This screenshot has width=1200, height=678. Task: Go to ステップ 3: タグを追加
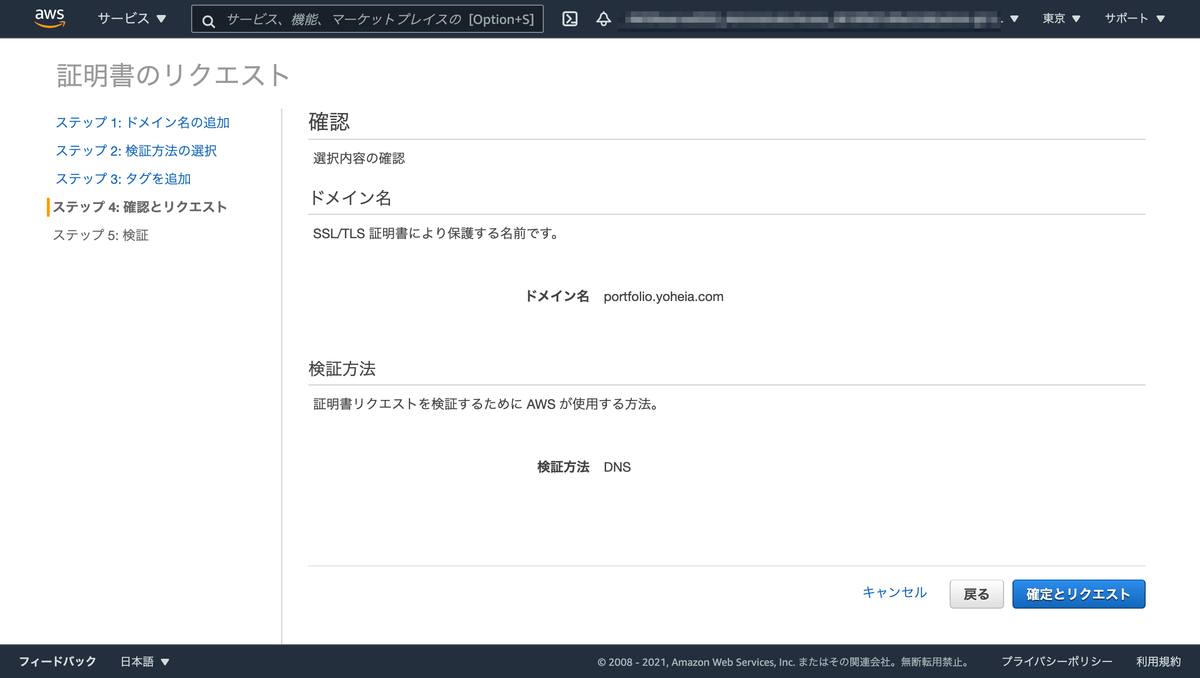coord(123,178)
